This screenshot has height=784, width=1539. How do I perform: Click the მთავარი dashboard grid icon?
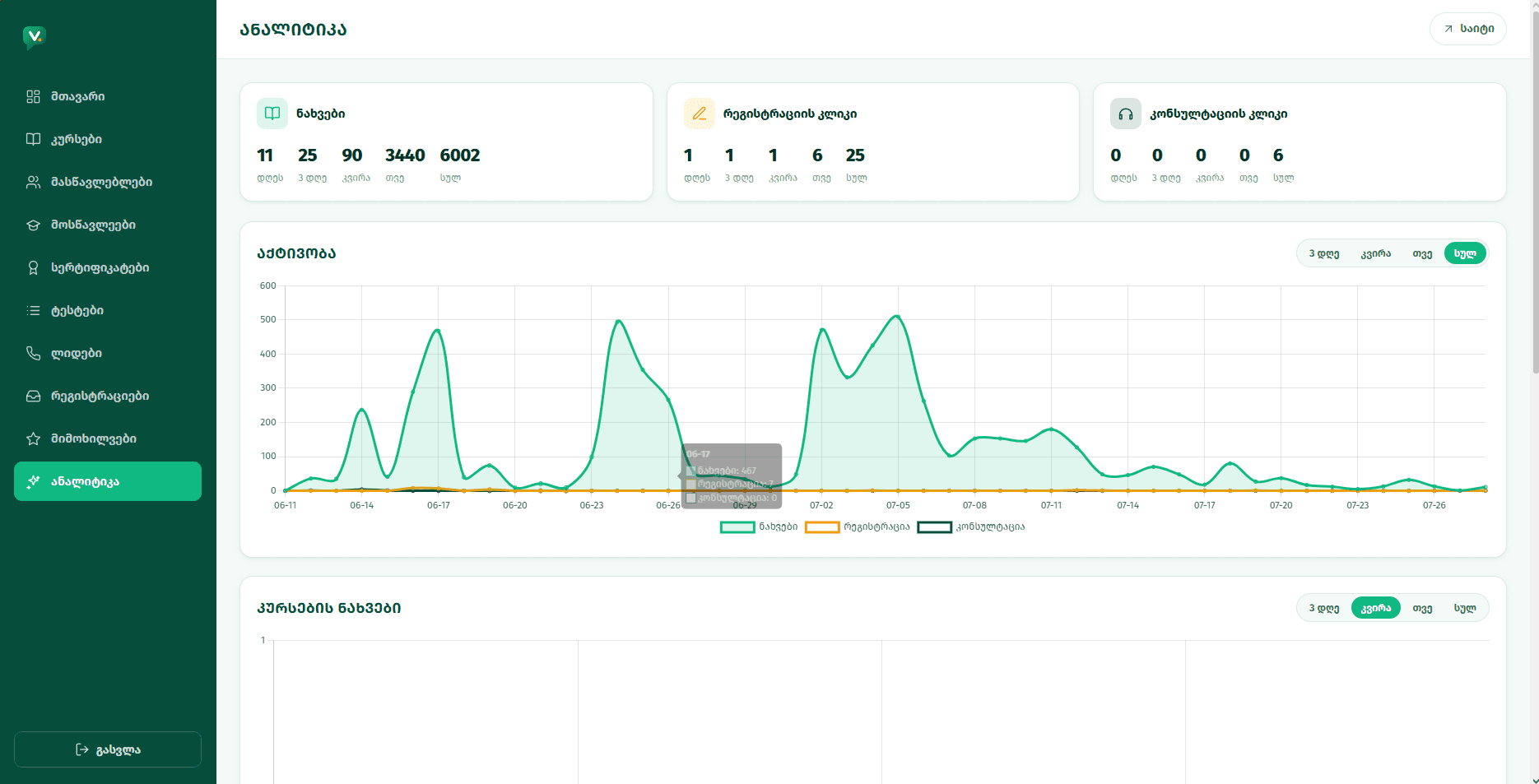(33, 96)
